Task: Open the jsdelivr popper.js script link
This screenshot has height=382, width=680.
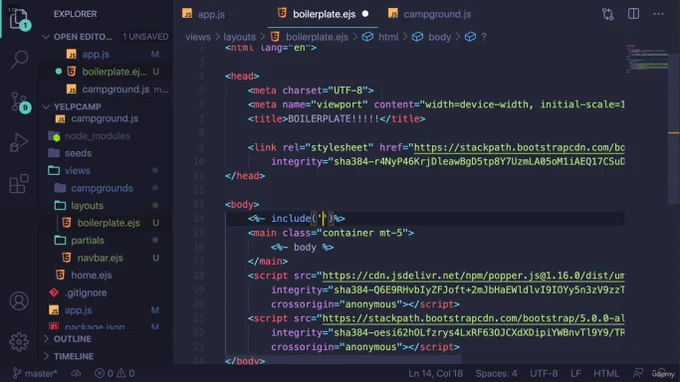Action: tap(473, 276)
